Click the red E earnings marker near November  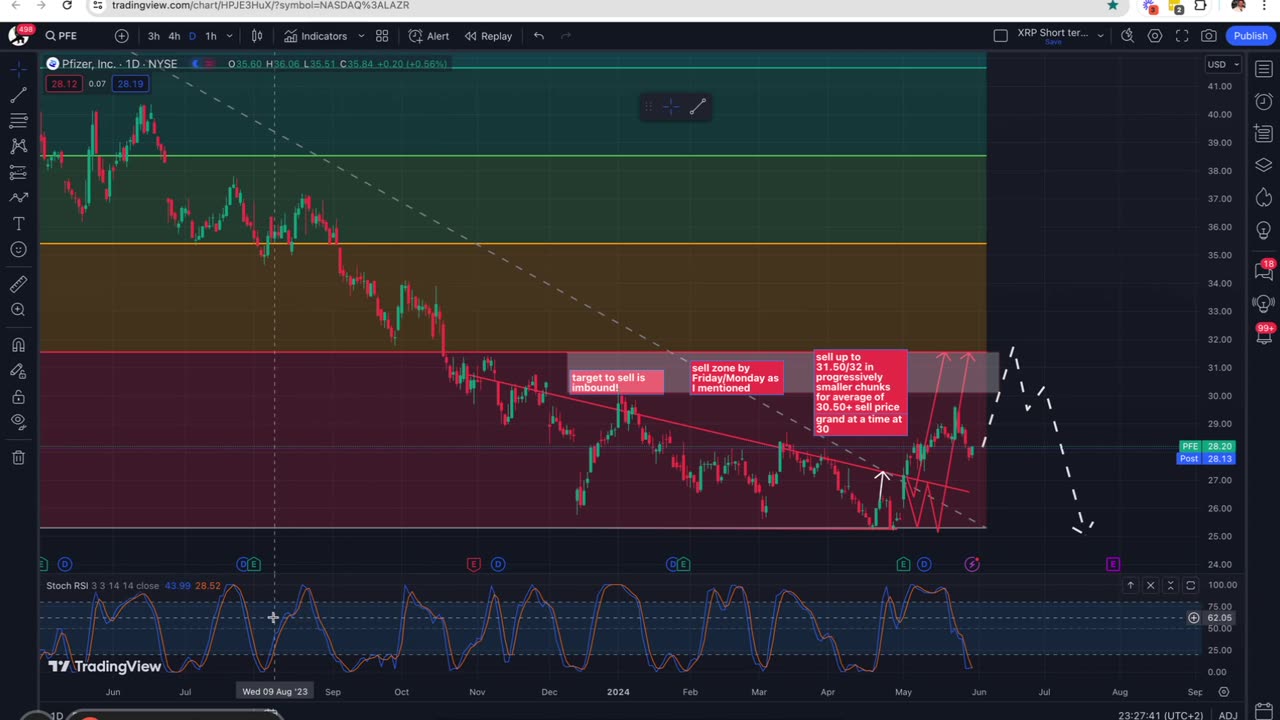click(x=474, y=565)
